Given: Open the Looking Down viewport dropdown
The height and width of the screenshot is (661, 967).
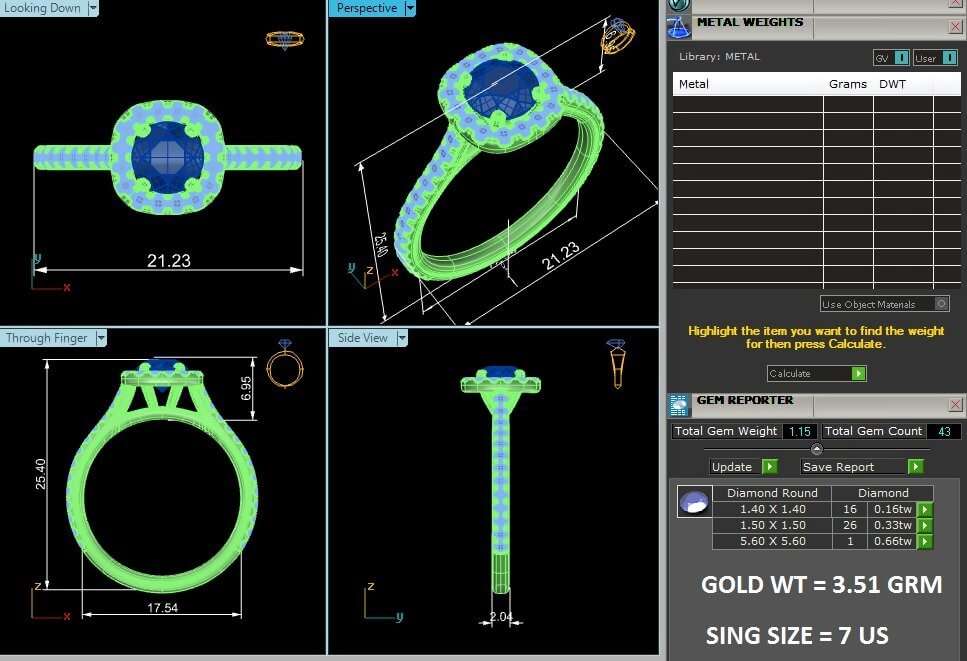Looking at the screenshot, I should tap(93, 8).
